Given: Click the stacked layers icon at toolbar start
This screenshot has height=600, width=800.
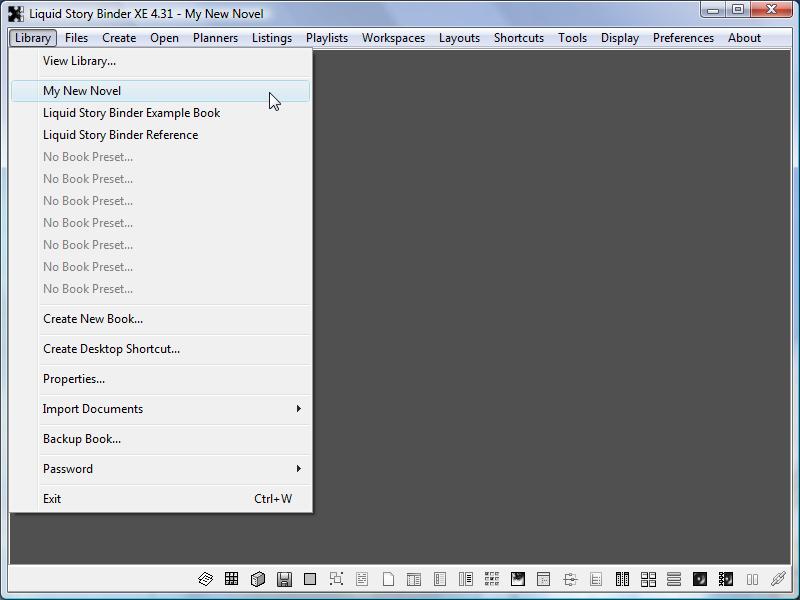Looking at the screenshot, I should (x=206, y=579).
